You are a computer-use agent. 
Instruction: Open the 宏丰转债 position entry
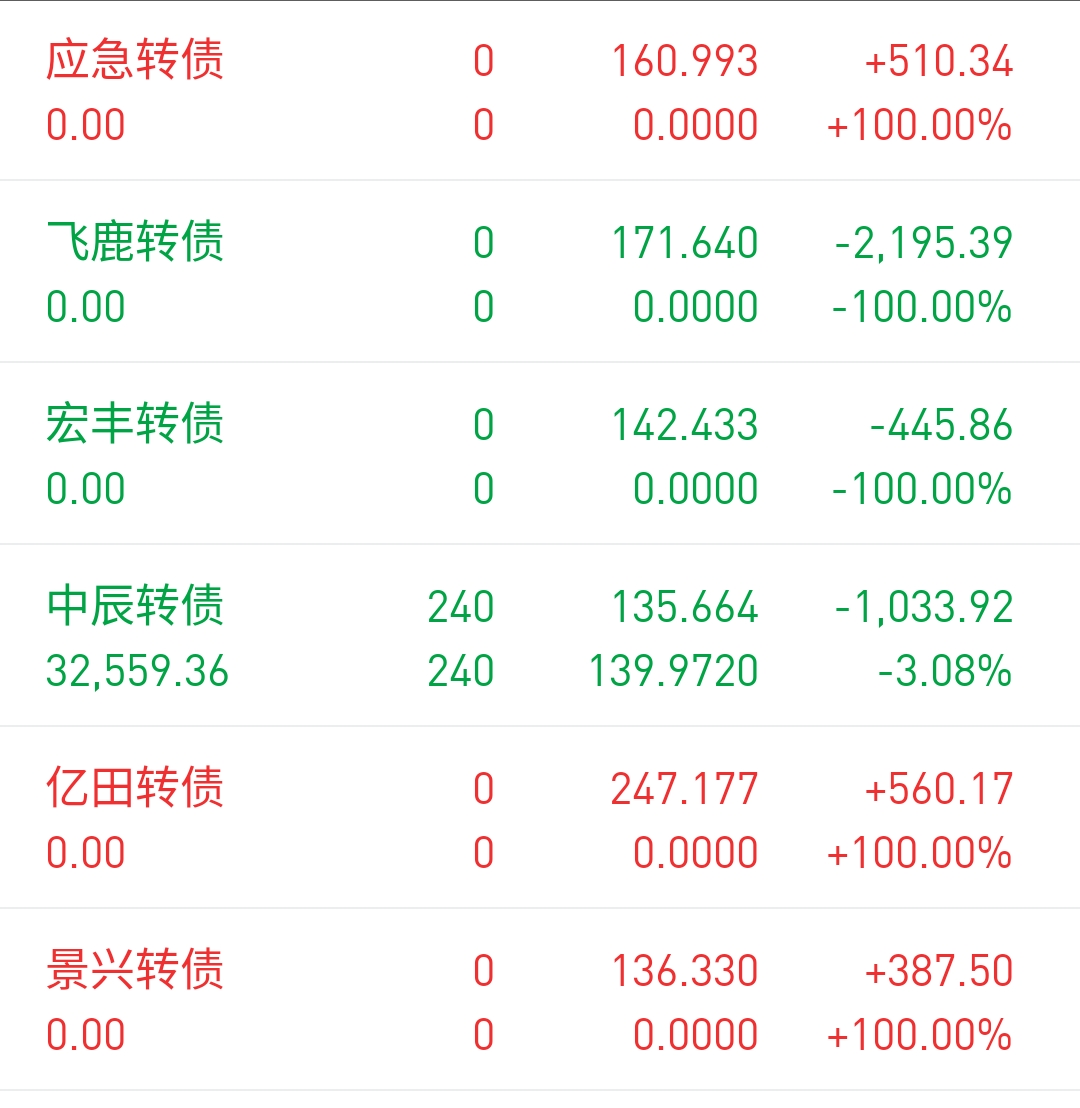click(x=540, y=454)
